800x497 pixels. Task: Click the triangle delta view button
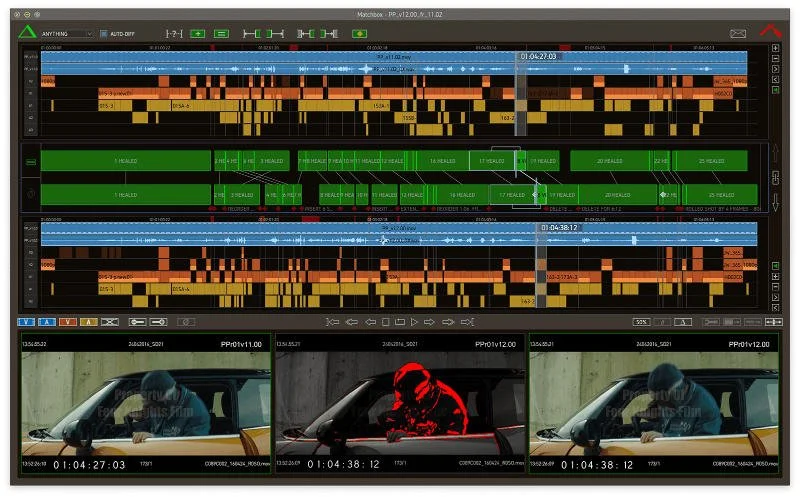[x=683, y=322]
